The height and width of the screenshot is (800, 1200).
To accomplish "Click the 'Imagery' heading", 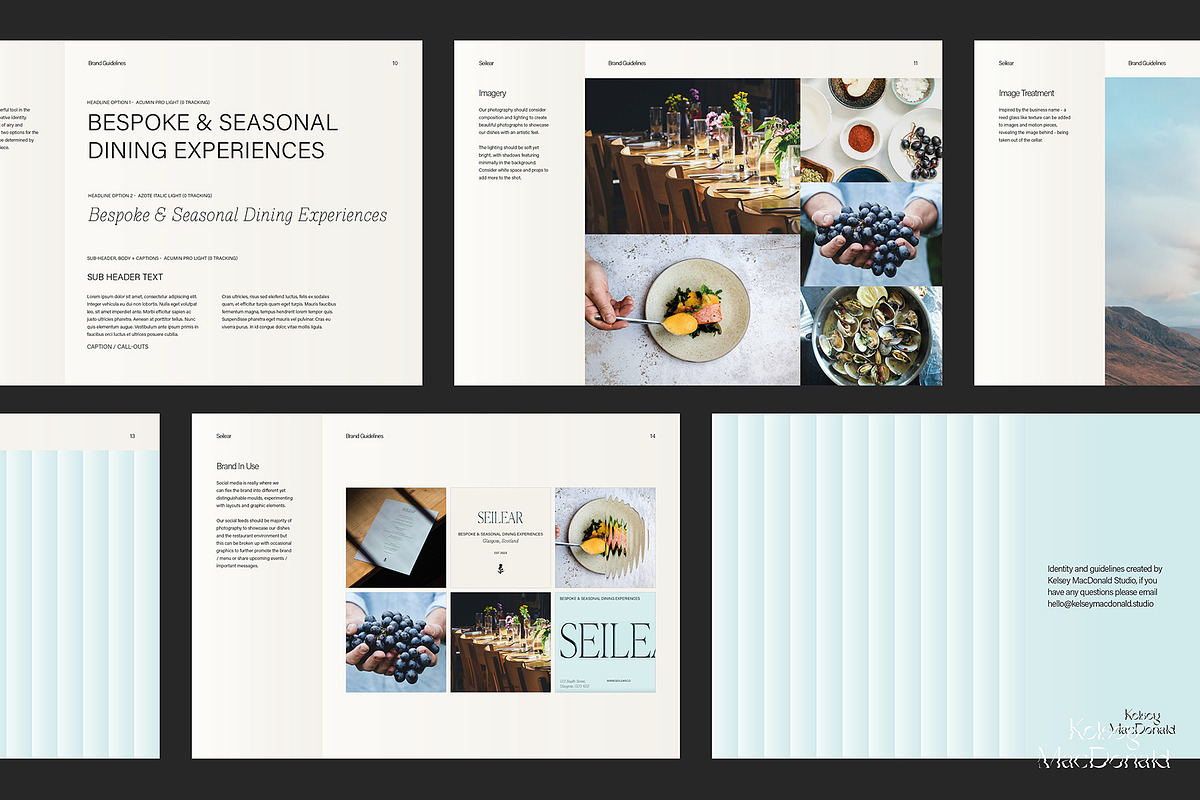I will pyautogui.click(x=492, y=94).
